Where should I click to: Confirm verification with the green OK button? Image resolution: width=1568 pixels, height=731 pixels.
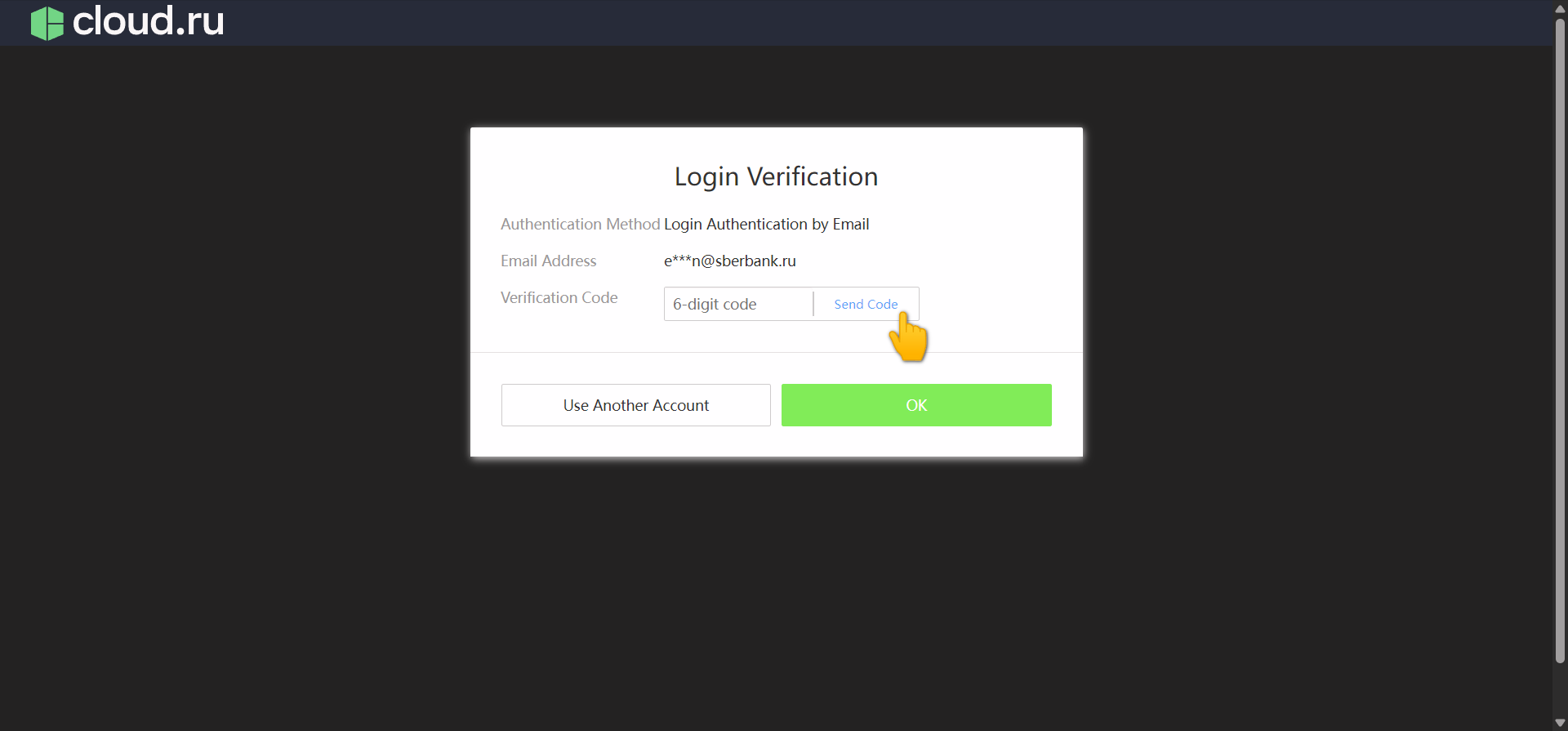916,405
